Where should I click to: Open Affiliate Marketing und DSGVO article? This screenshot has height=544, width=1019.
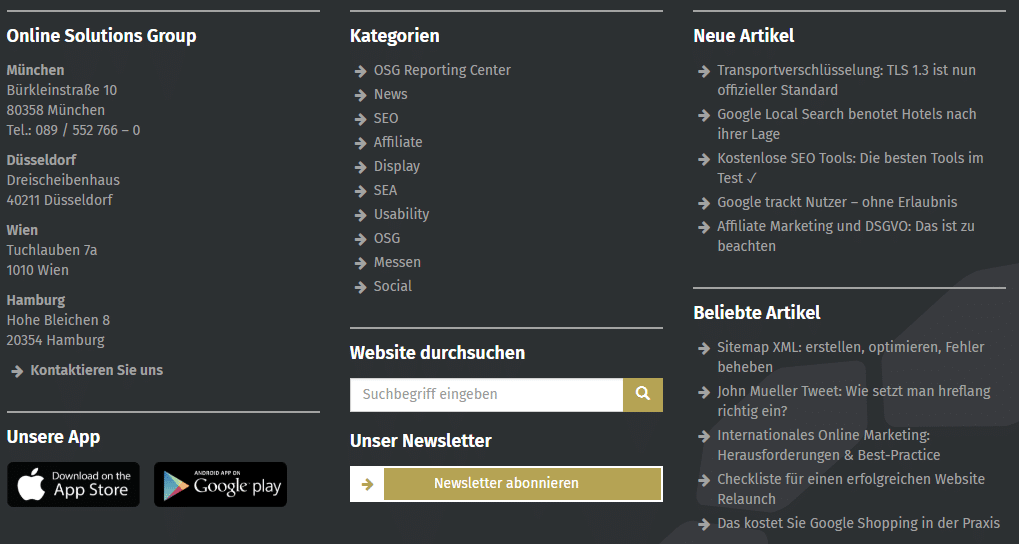(x=845, y=236)
